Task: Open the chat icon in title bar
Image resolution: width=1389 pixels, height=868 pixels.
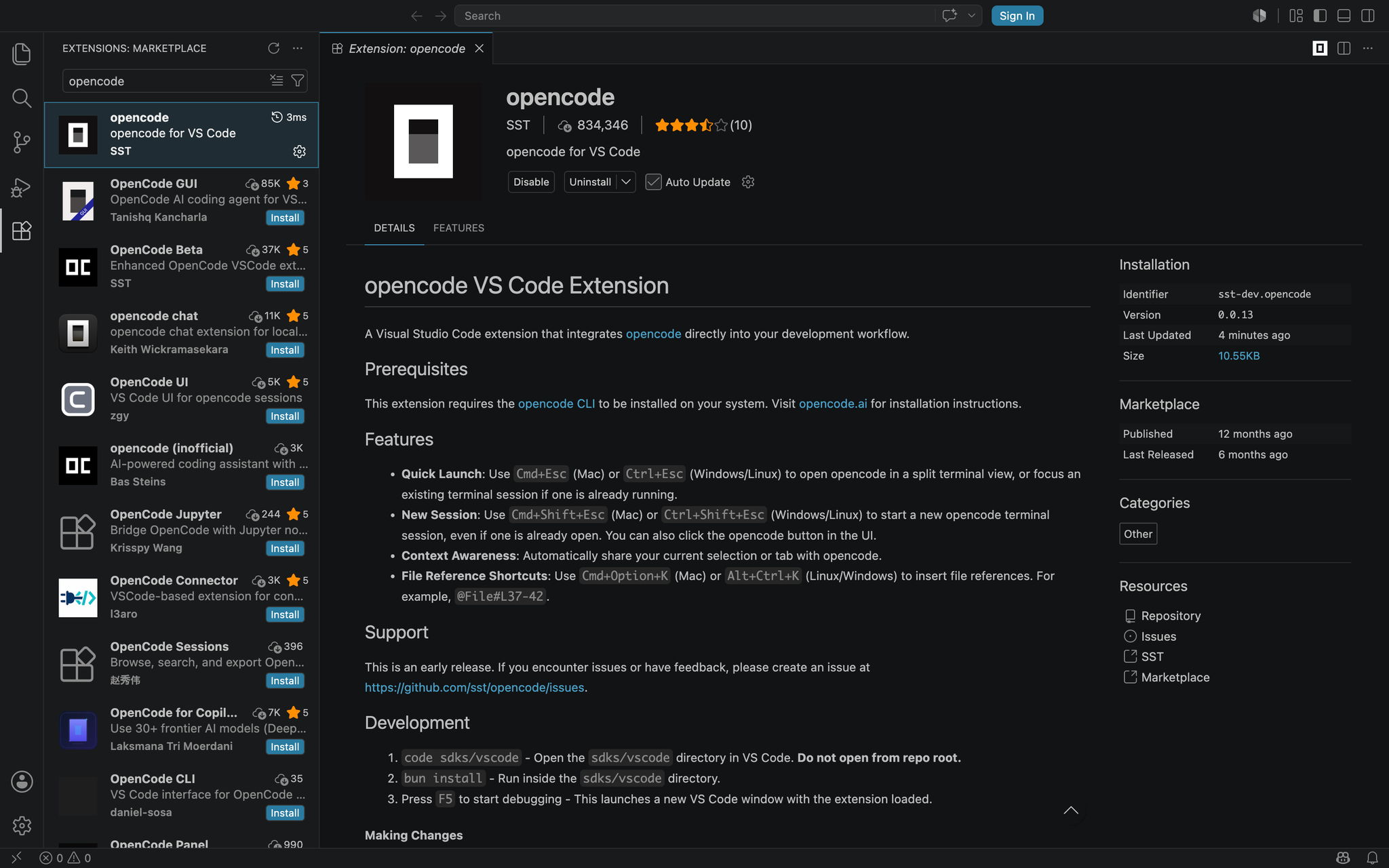Action: tap(950, 16)
